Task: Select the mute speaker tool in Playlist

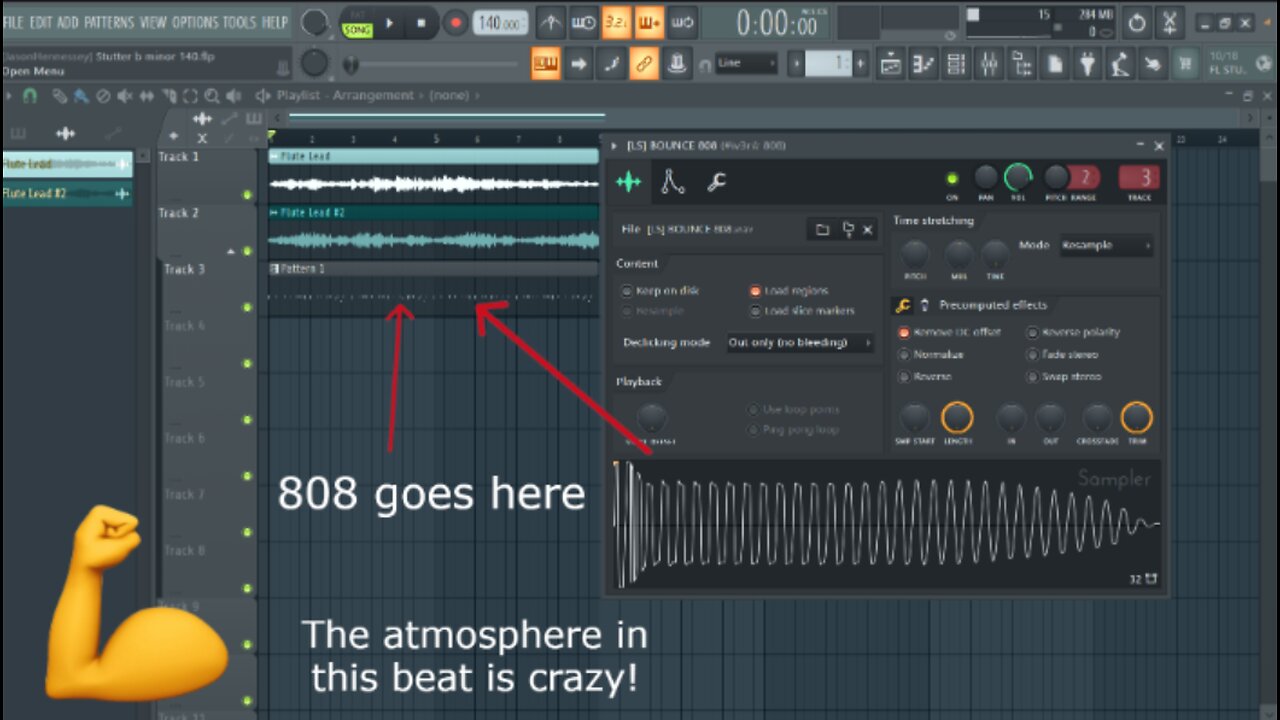Action: click(125, 96)
